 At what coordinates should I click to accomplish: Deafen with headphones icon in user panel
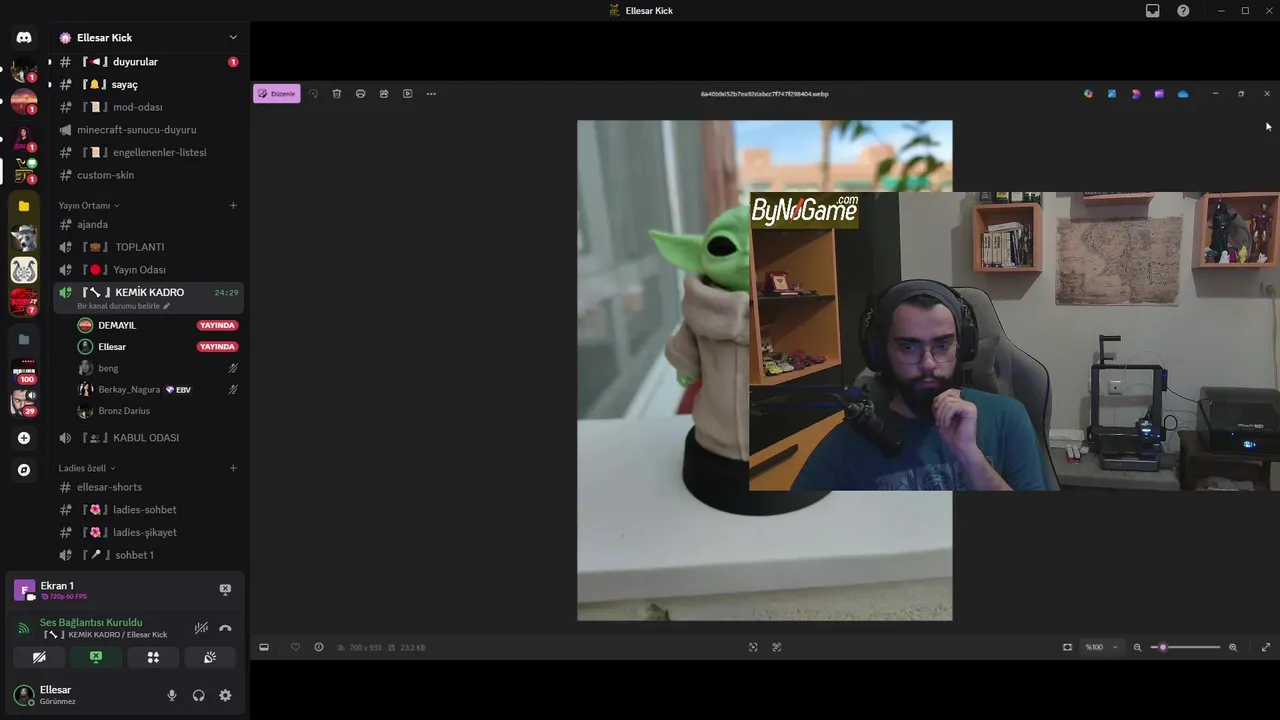tap(199, 695)
